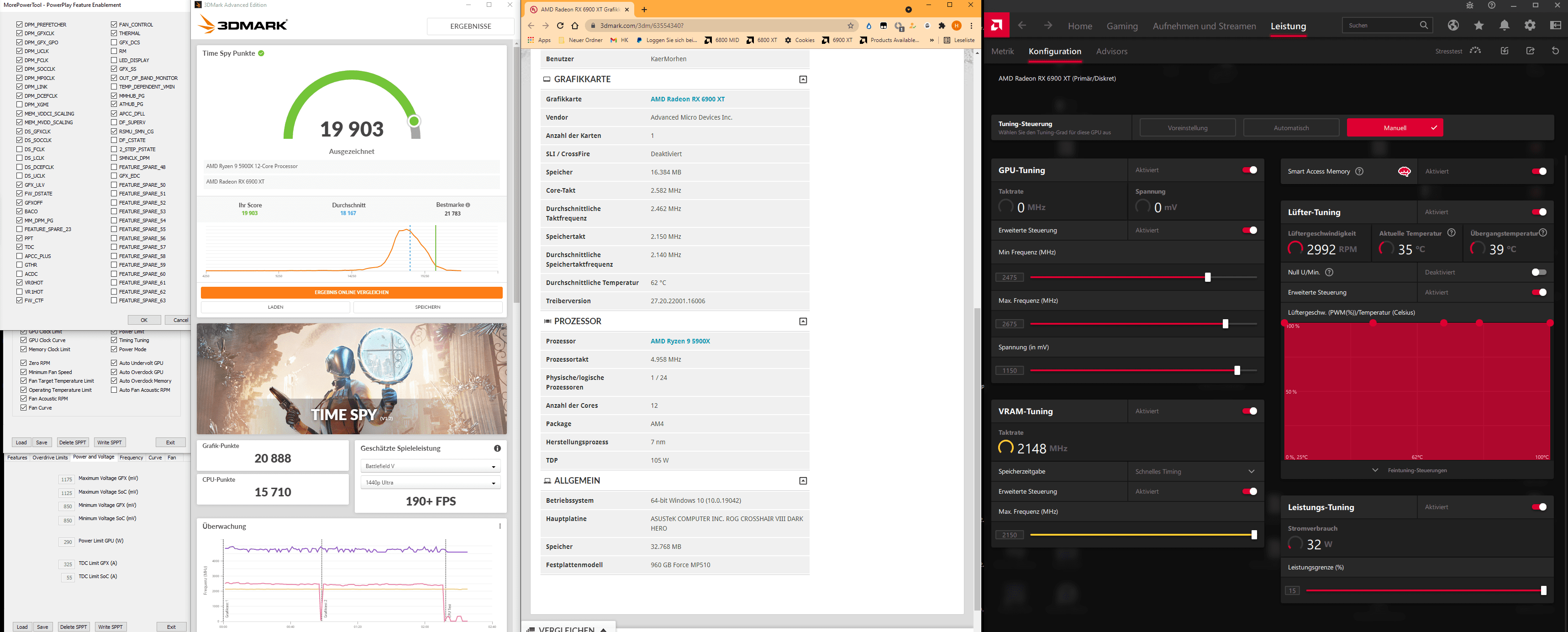Screen dimensions: 1568x632
Task: Click ERGEBNISSE button in 3DMark
Action: (x=470, y=26)
